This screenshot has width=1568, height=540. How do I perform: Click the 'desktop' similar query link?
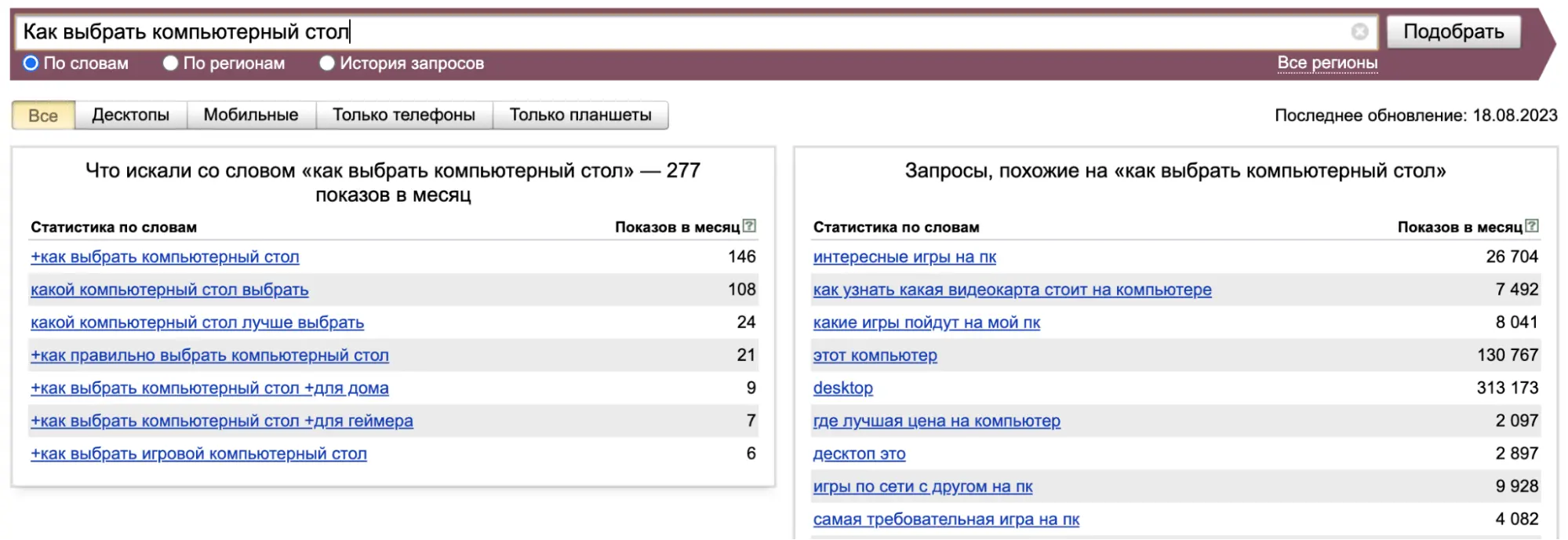point(842,388)
